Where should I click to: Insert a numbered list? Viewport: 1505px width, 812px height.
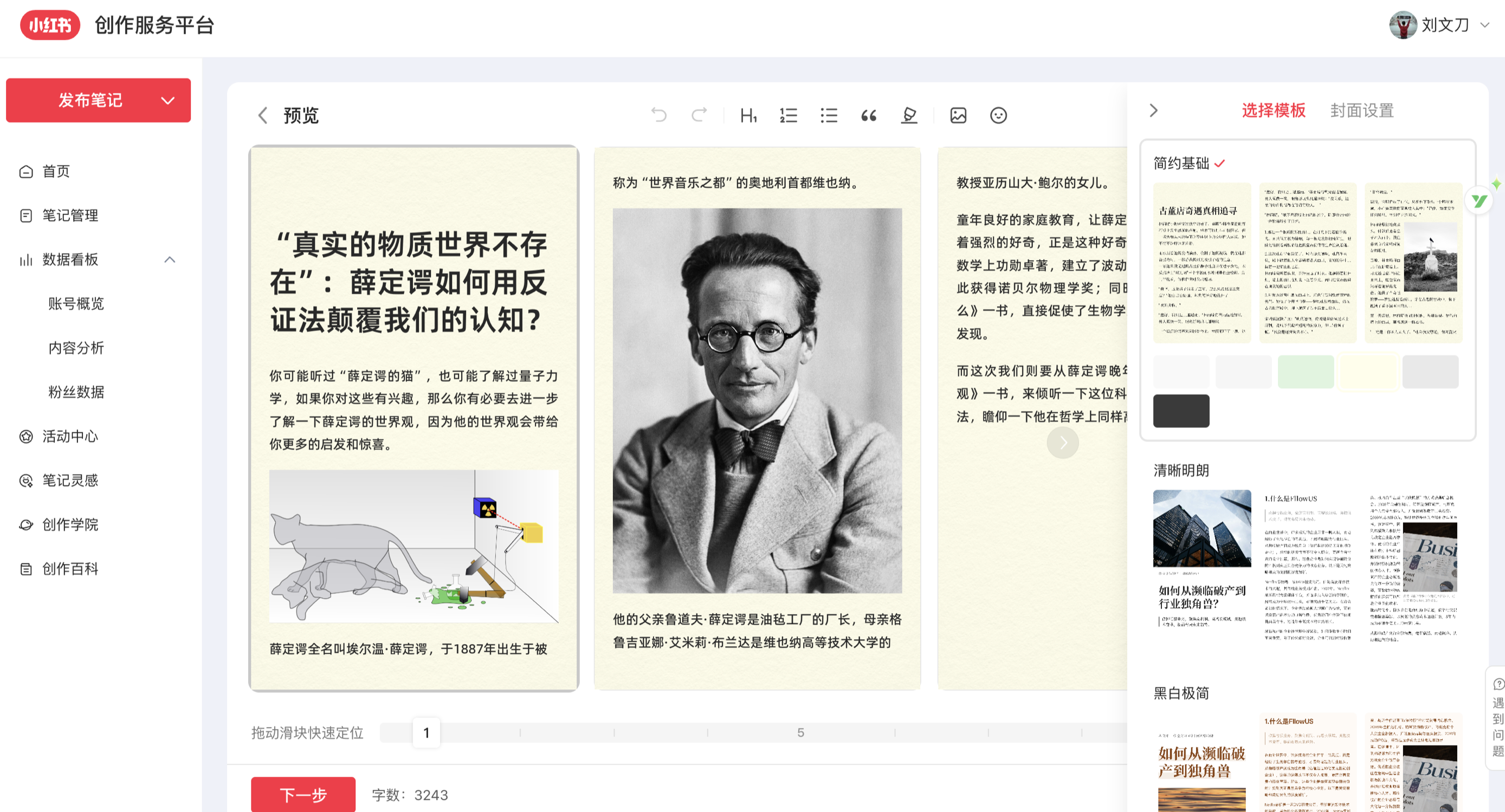[788, 115]
